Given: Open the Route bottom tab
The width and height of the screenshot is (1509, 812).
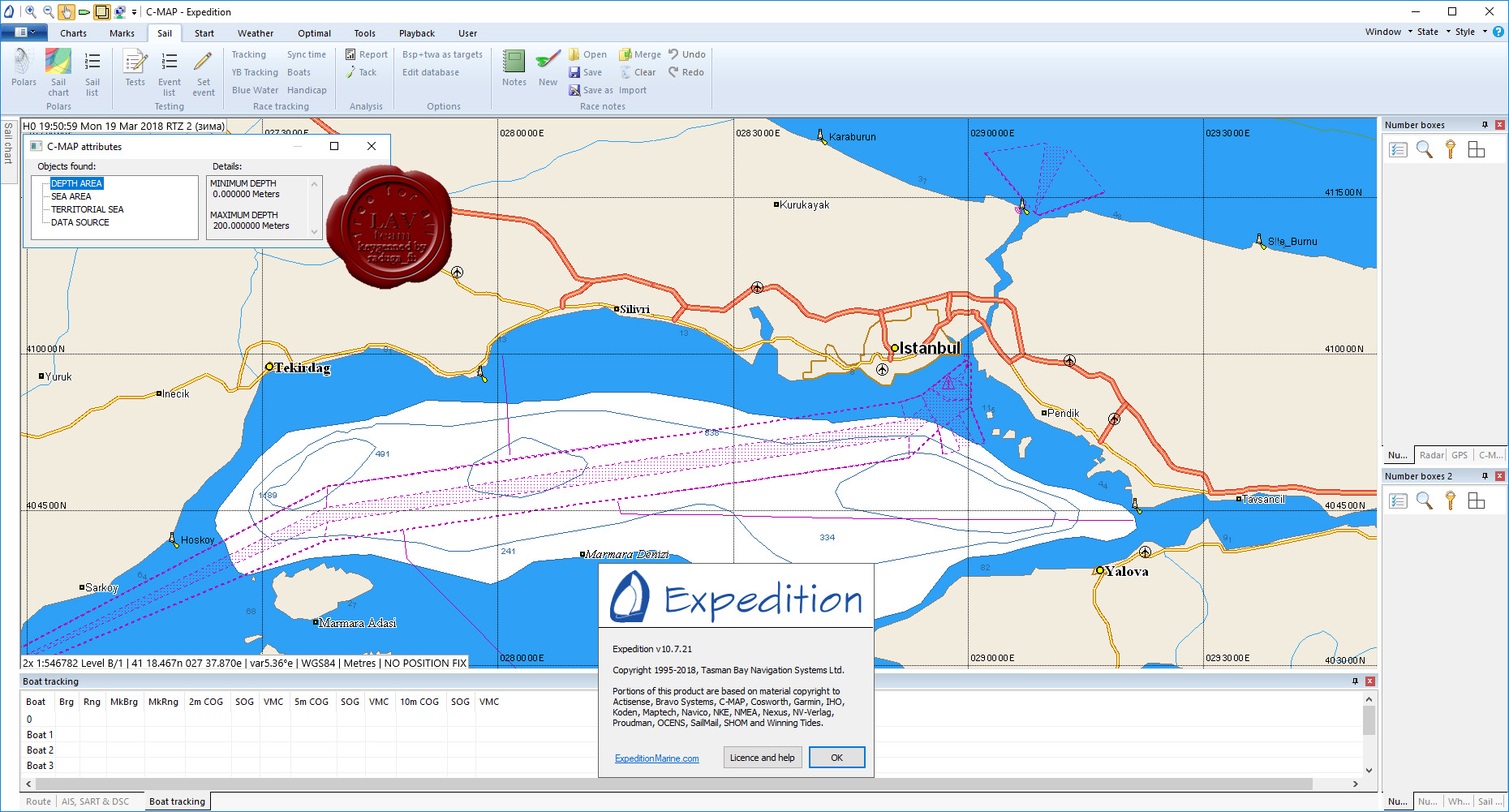Looking at the screenshot, I should (x=38, y=801).
